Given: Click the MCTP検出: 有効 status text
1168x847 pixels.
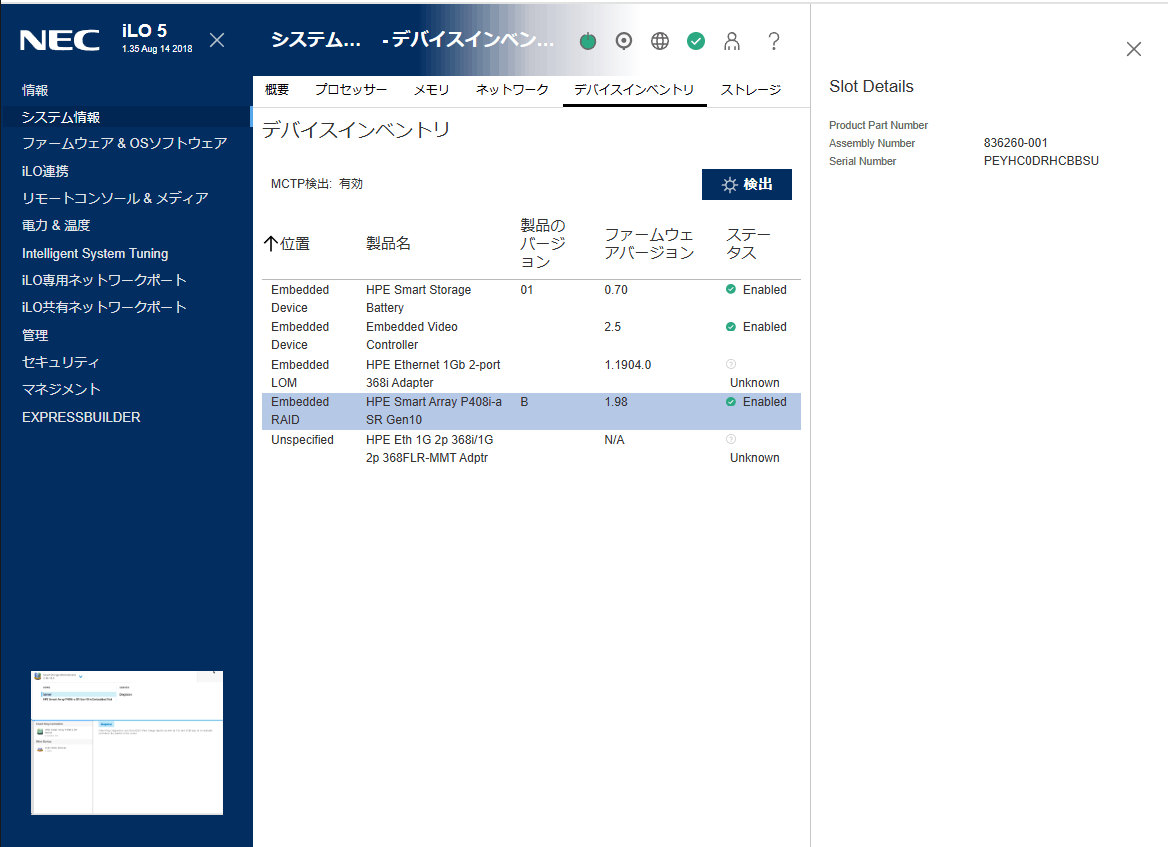Looking at the screenshot, I should (x=317, y=184).
